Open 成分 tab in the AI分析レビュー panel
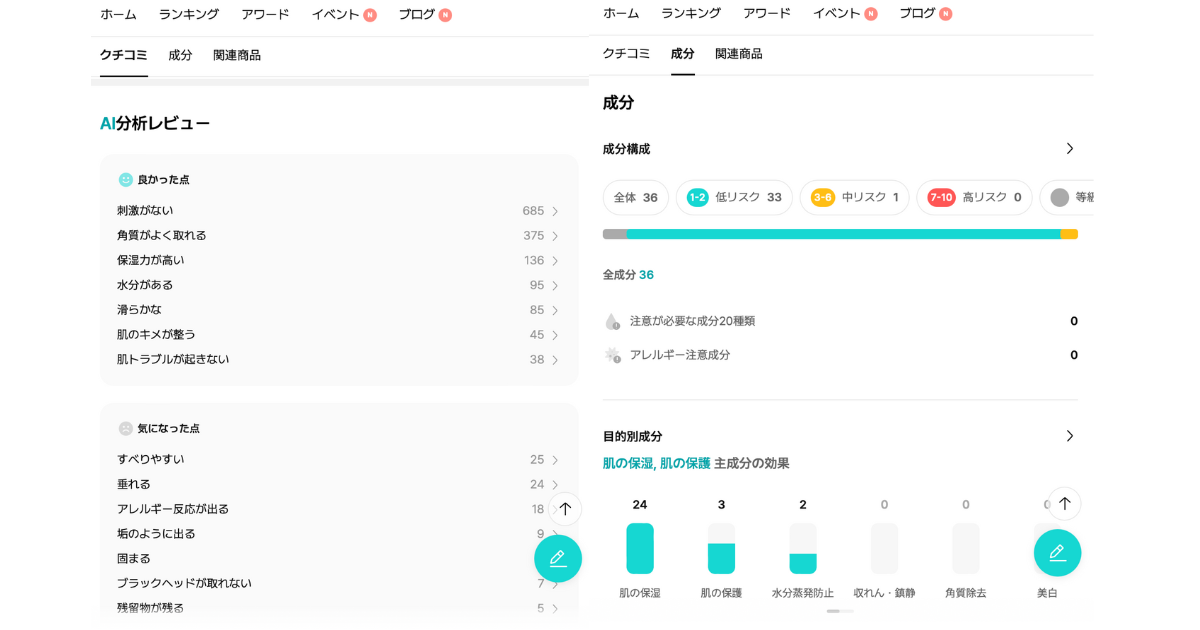 click(180, 55)
